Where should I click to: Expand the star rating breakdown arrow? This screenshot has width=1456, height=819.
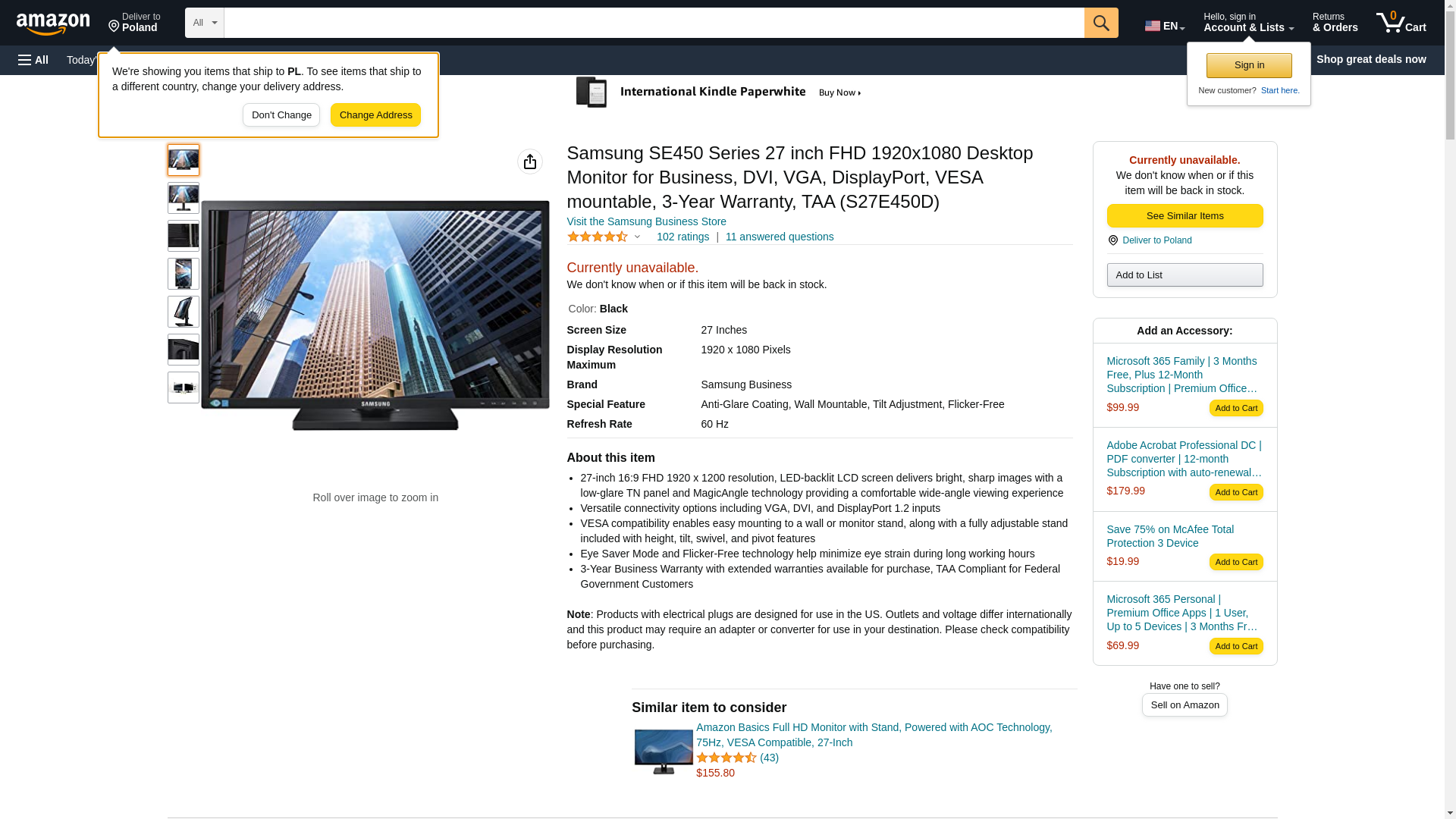pyautogui.click(x=637, y=237)
